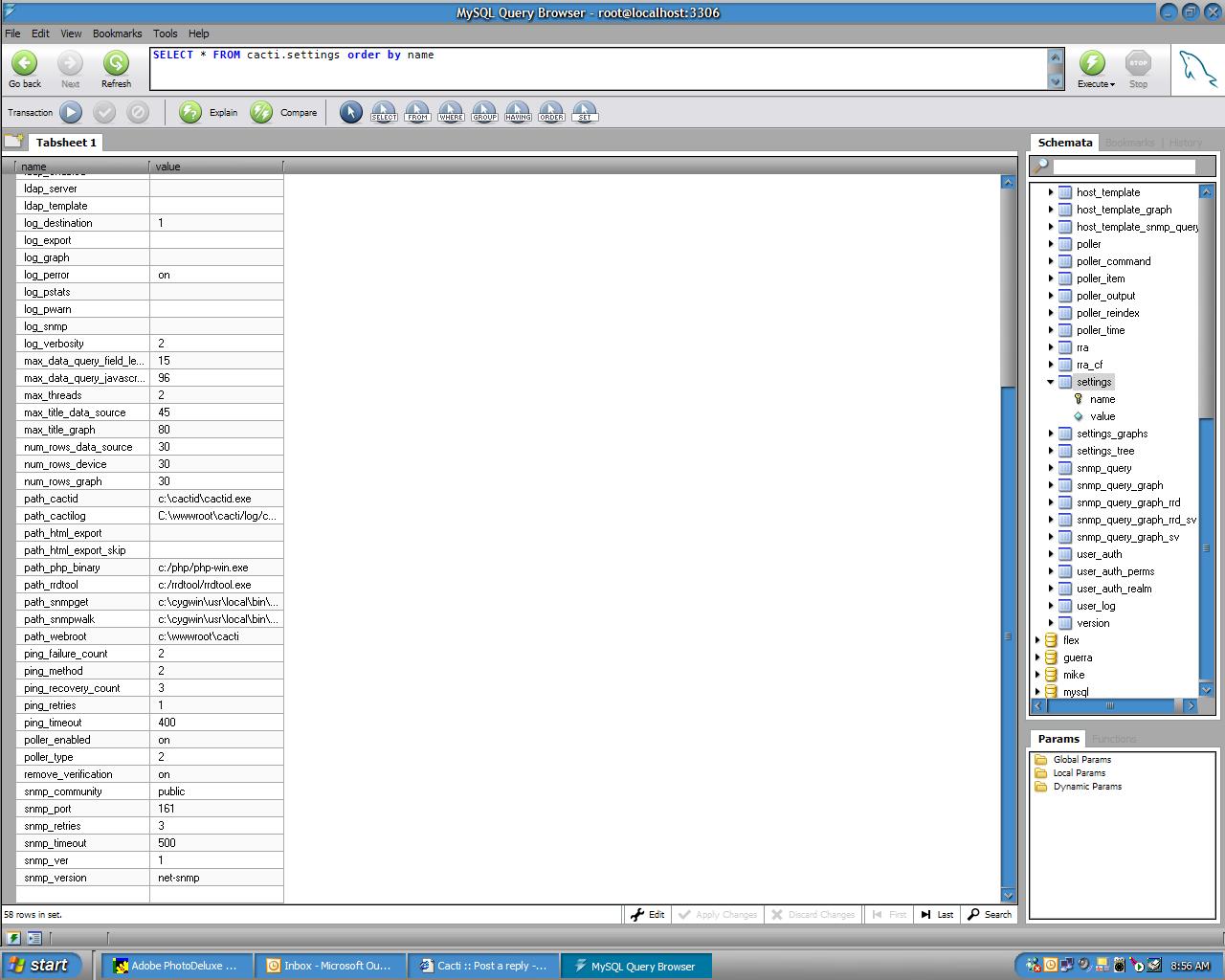Open the Edit menu
The width and height of the screenshot is (1225, 980).
click(x=40, y=33)
